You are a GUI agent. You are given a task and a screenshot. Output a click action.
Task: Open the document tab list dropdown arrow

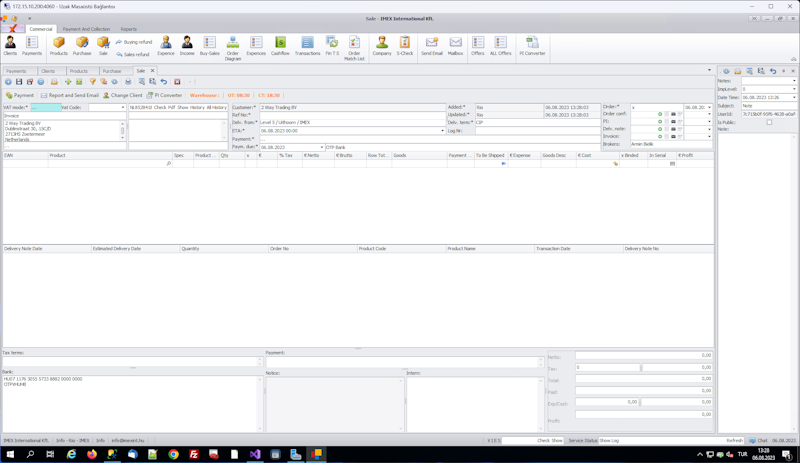709,70
